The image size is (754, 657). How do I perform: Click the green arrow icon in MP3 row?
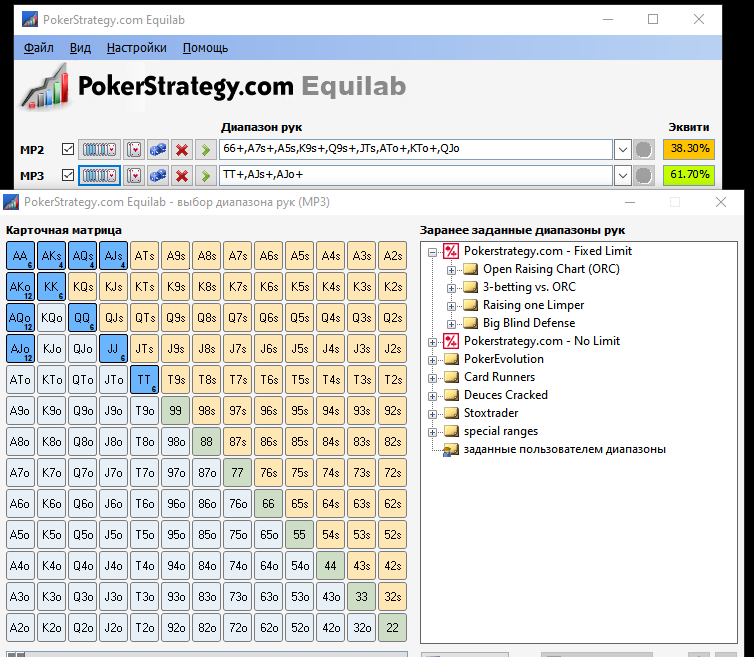pos(206,176)
